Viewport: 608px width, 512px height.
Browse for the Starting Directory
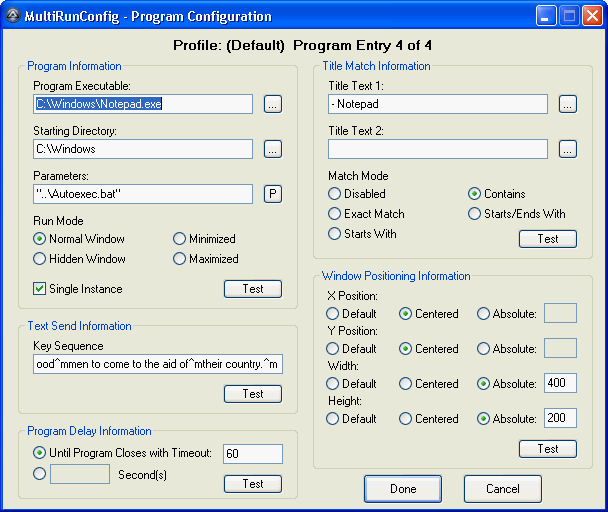(273, 149)
